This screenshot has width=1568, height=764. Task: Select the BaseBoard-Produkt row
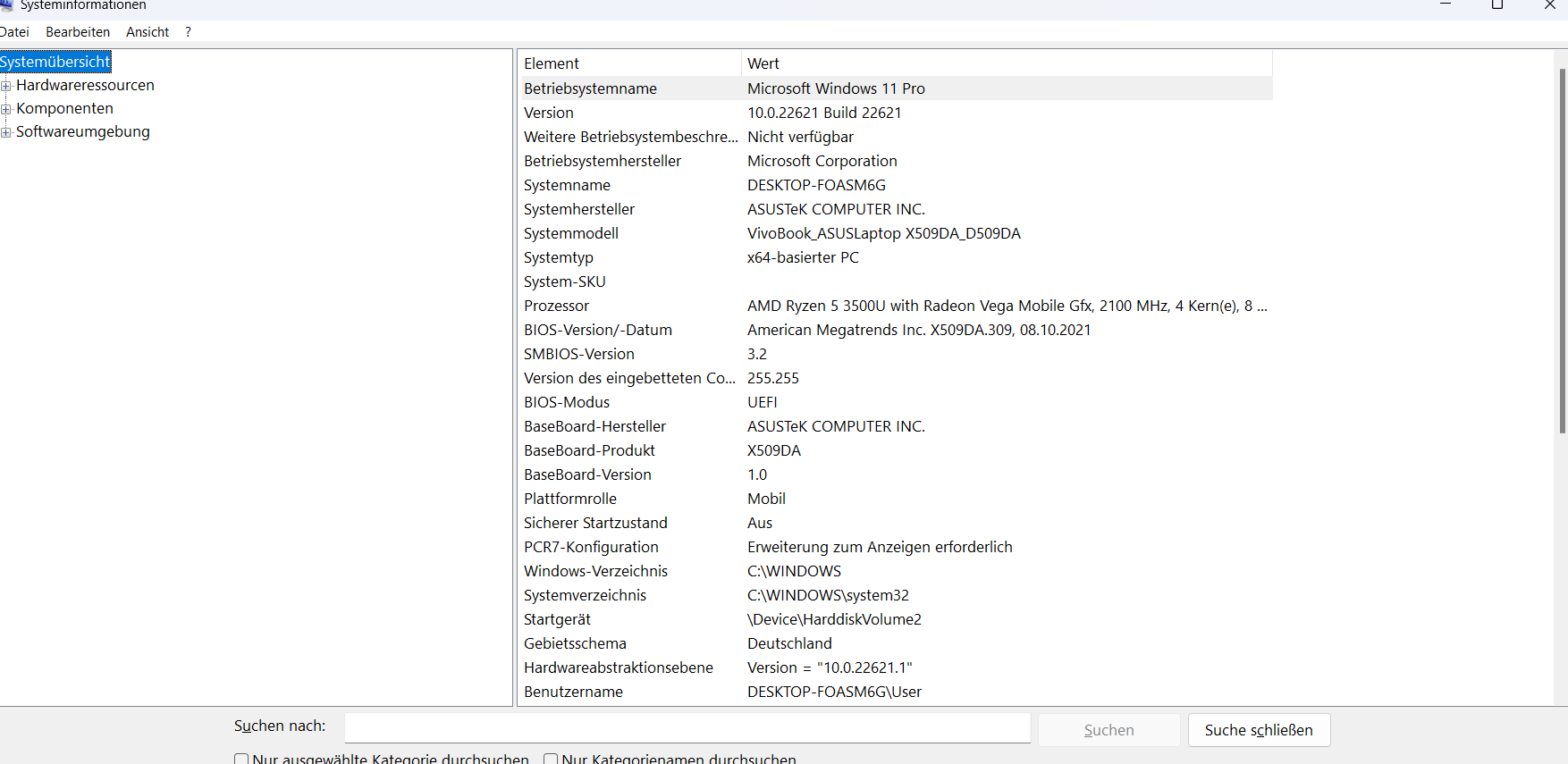pos(896,450)
